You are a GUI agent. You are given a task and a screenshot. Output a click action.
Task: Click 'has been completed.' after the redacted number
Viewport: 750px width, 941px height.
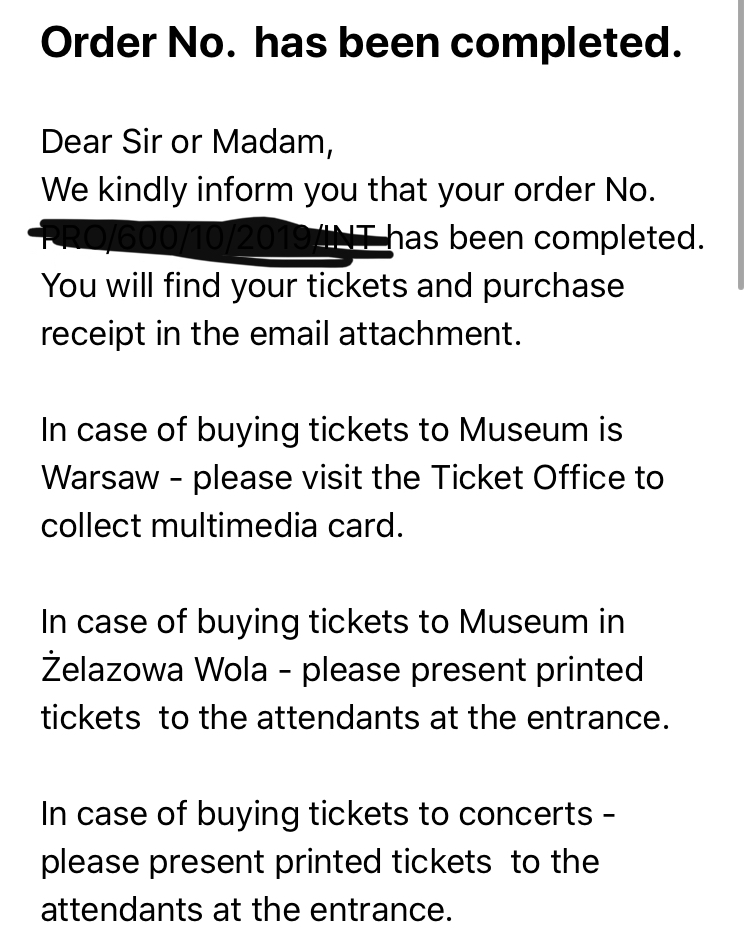click(x=546, y=238)
